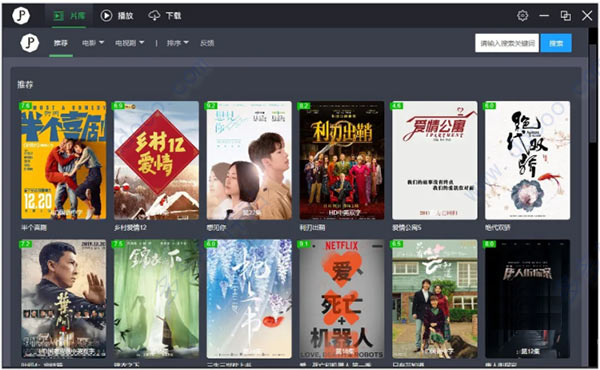Open the 反馈 feedback link
This screenshot has height=370, width=600.
[207, 43]
